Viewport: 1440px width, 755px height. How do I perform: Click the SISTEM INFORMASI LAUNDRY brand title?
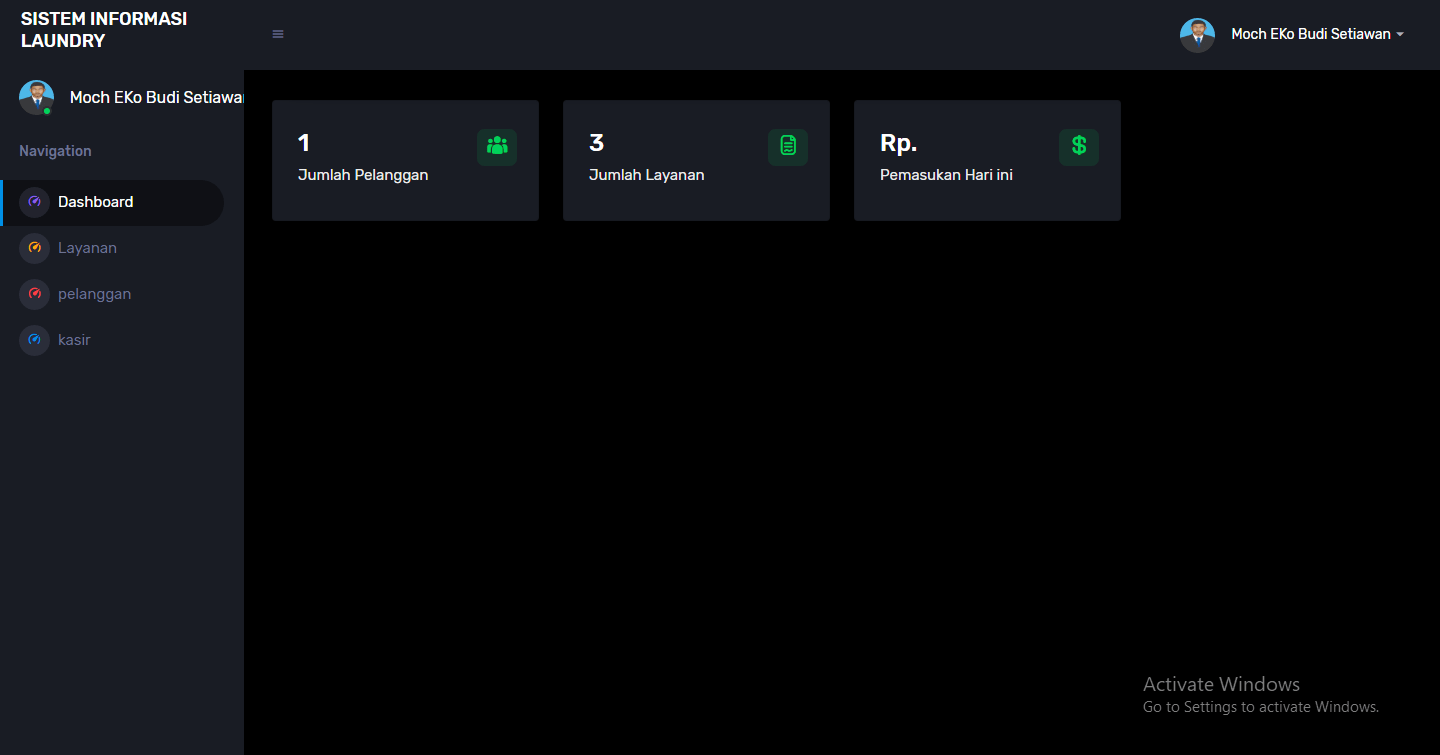pyautogui.click(x=104, y=30)
